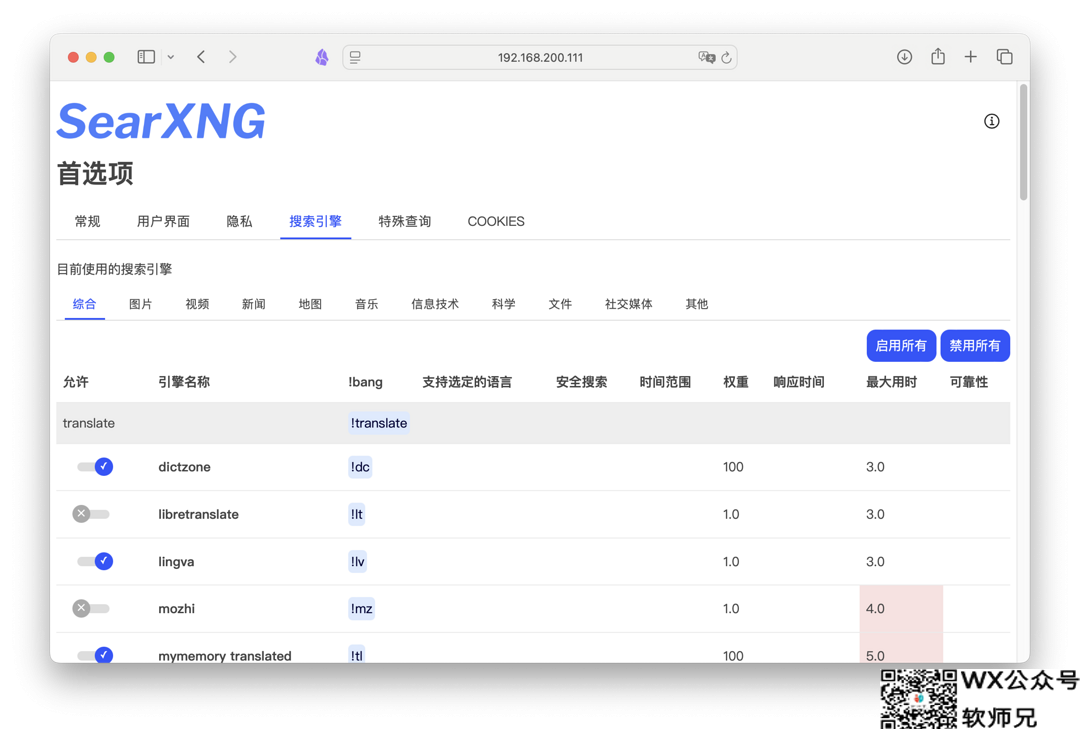Open a new tab with plus icon
The height and width of the screenshot is (729, 1080).
(x=970, y=57)
